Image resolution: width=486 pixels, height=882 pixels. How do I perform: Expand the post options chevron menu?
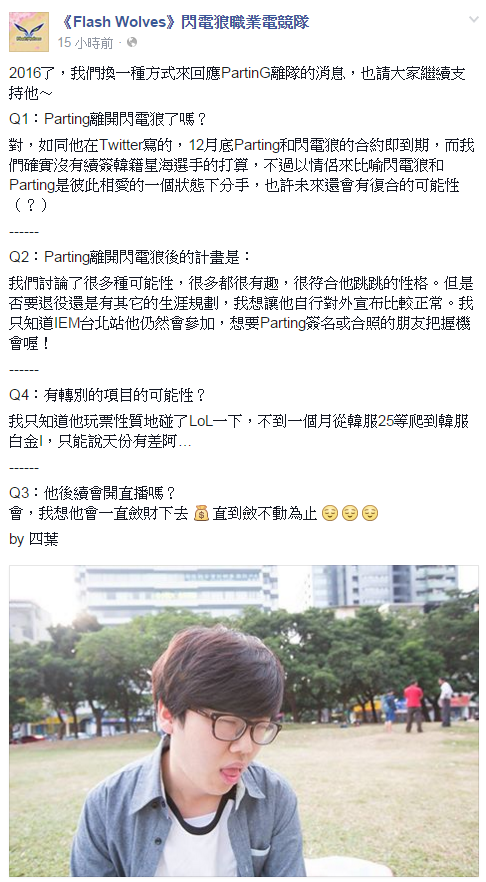click(x=473, y=20)
